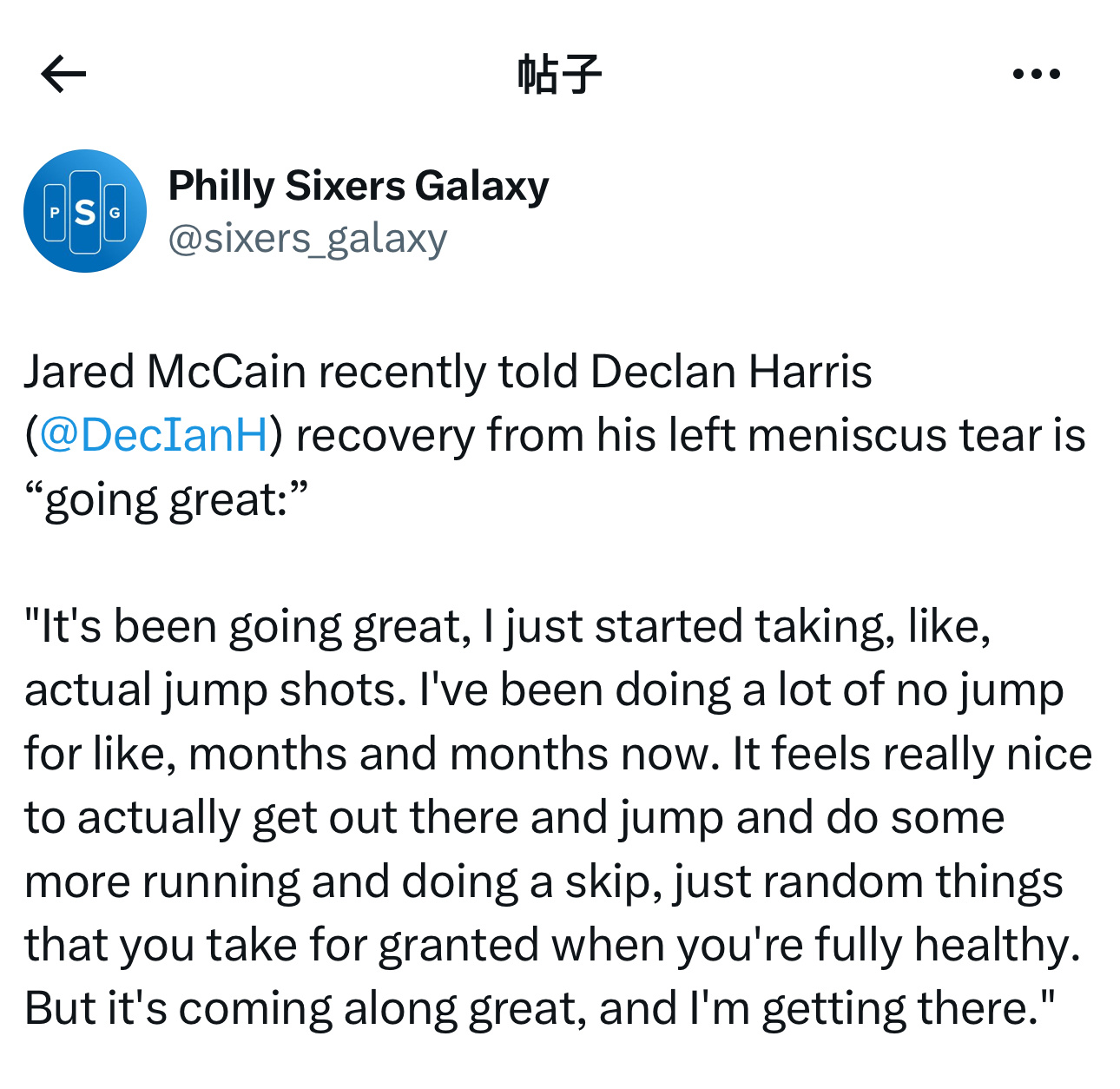This screenshot has height=1089, width=1120.
Task: Open the three-dot more options menu
Action: coord(1037,75)
